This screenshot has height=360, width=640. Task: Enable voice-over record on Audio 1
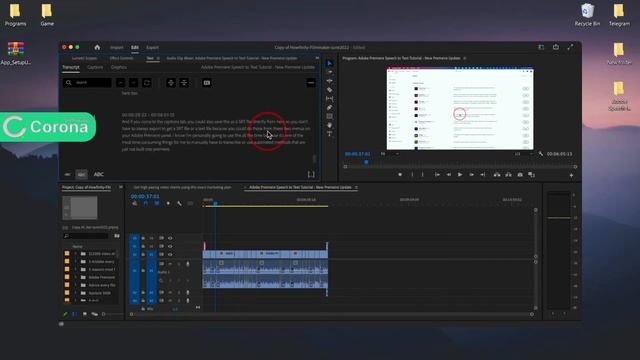pos(188,264)
